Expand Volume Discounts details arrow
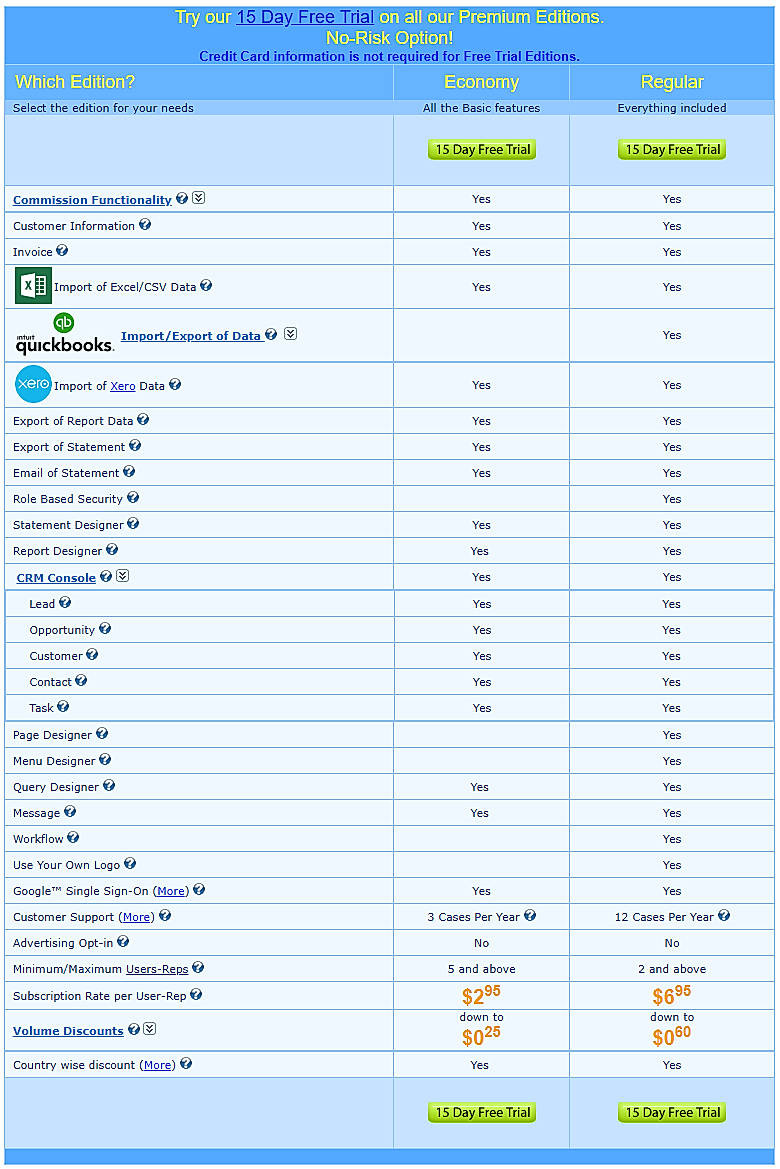This screenshot has width=780, height=1169. pyautogui.click(x=150, y=1029)
